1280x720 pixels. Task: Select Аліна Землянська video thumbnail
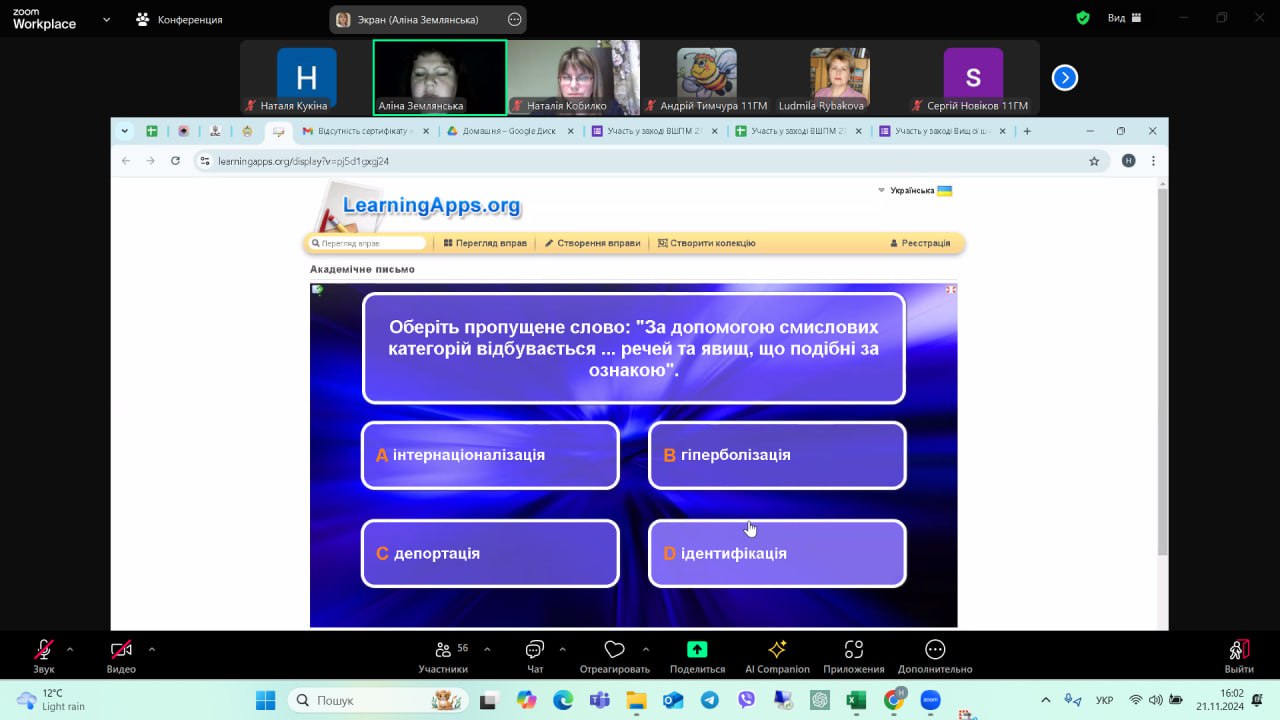coord(439,78)
